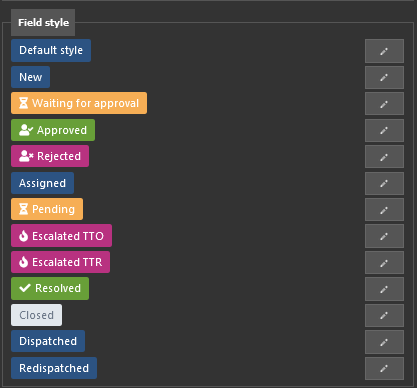This screenshot has width=417, height=388.
Task: Edit Redispatched style with pencil
Action: [x=384, y=368]
